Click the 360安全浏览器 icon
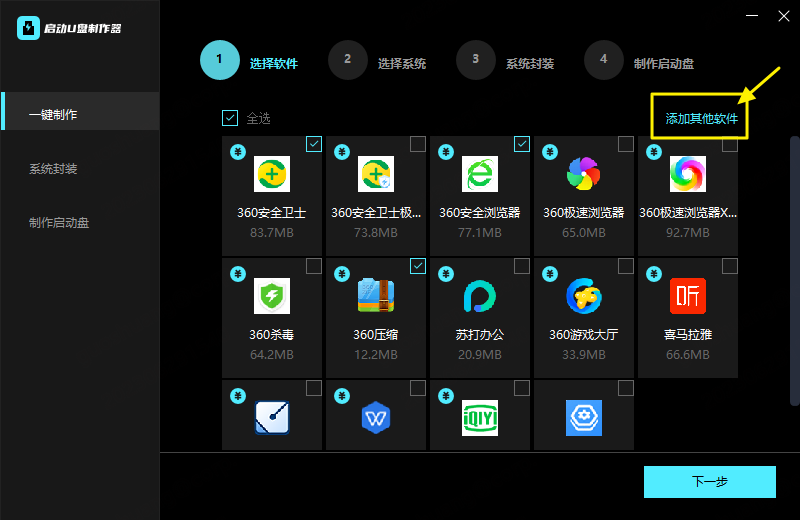The width and height of the screenshot is (800, 520). click(x=480, y=175)
